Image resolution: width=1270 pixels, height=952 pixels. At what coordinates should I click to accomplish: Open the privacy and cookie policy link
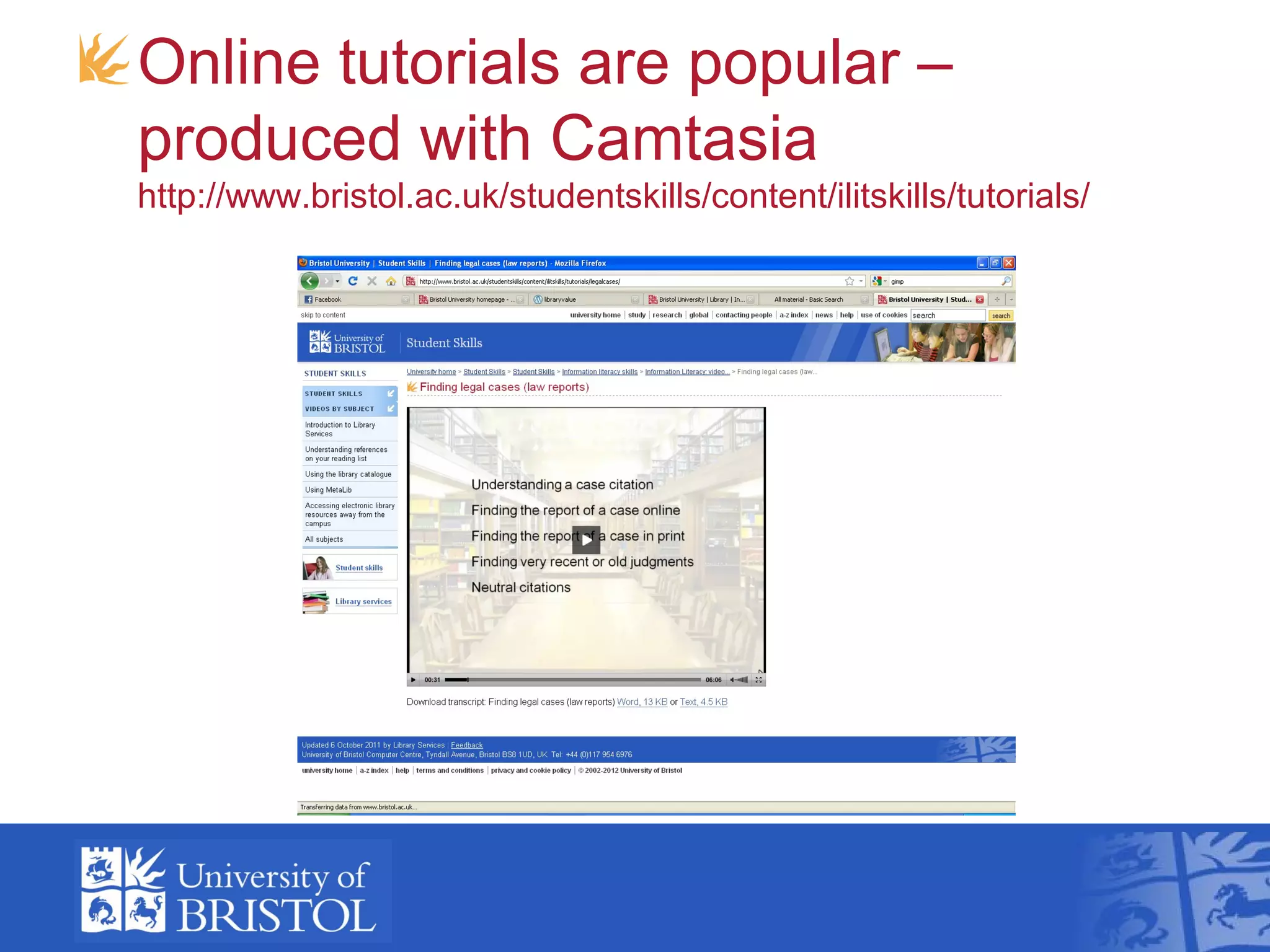click(531, 770)
